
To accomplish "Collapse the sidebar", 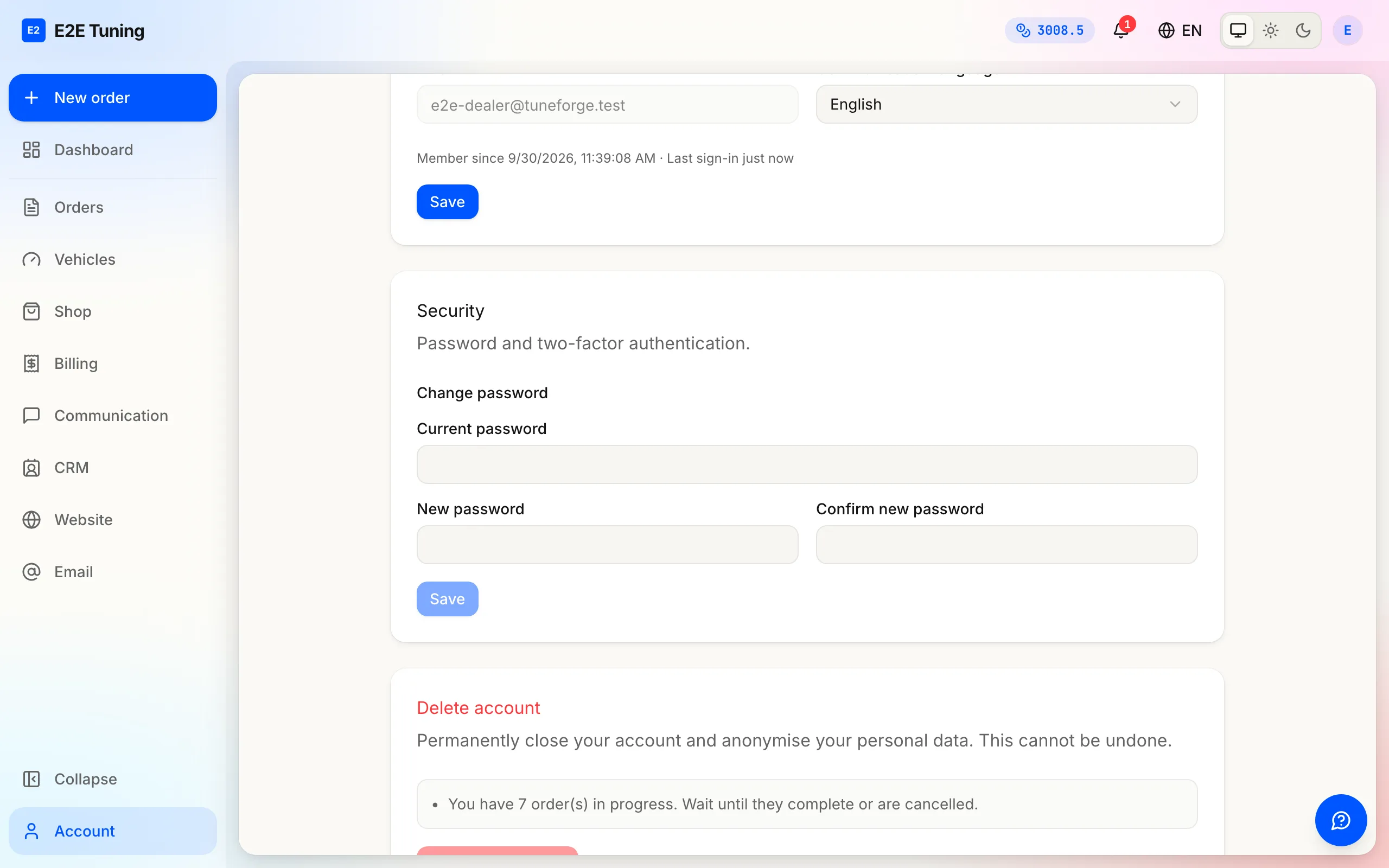I will coord(112,779).
